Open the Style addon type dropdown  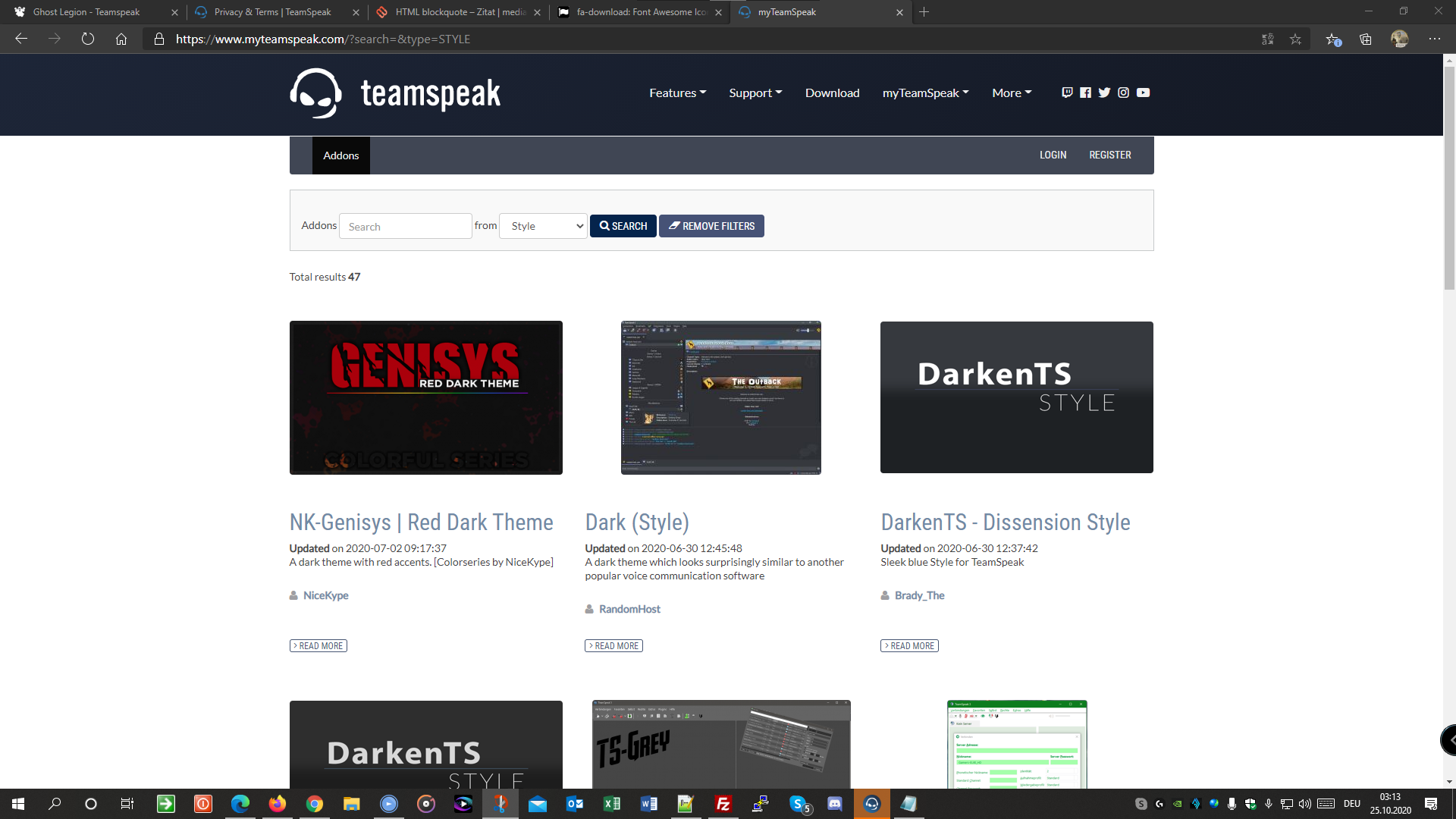pos(543,226)
